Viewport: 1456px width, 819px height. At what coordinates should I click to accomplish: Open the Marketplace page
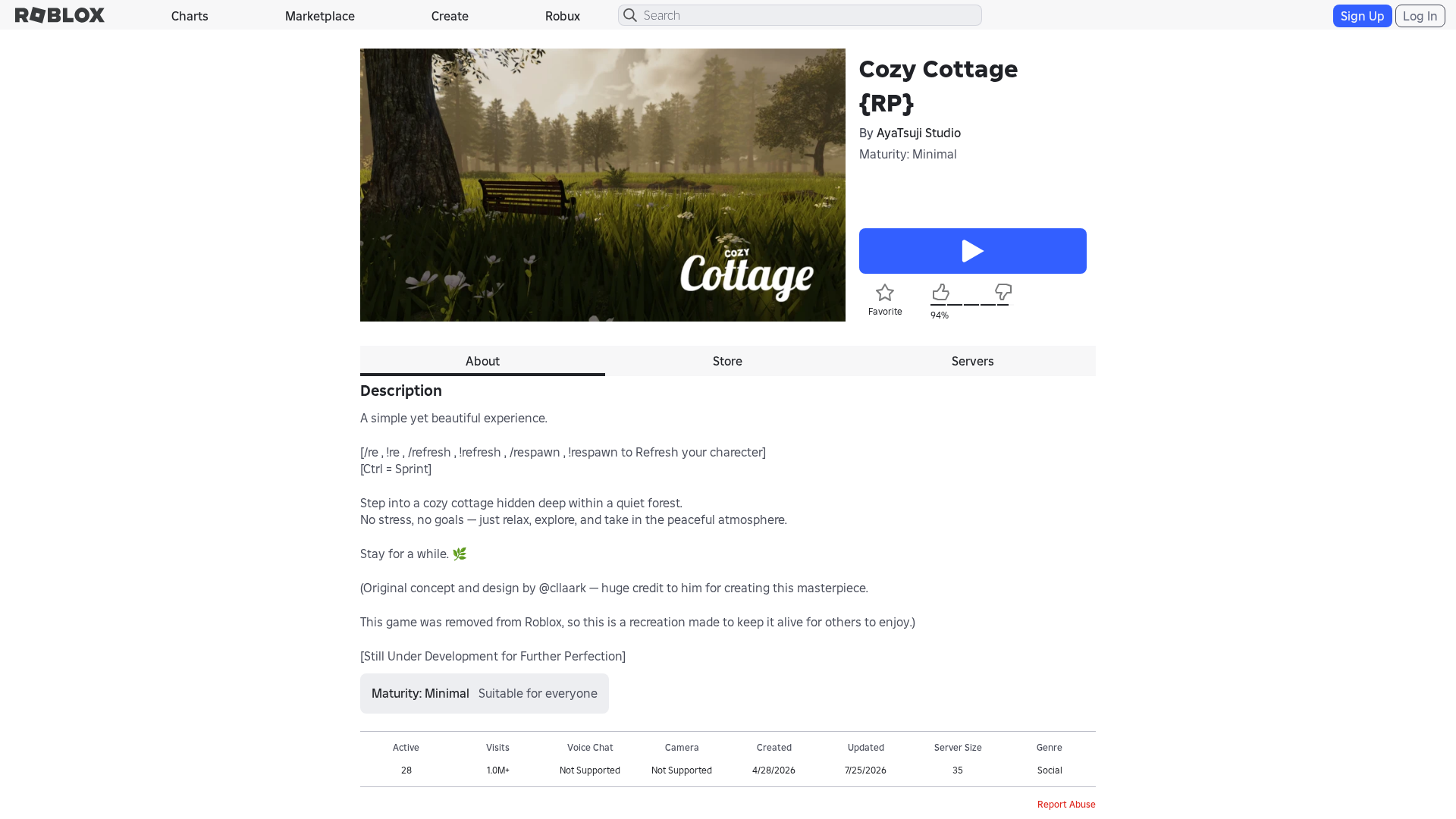pos(320,16)
